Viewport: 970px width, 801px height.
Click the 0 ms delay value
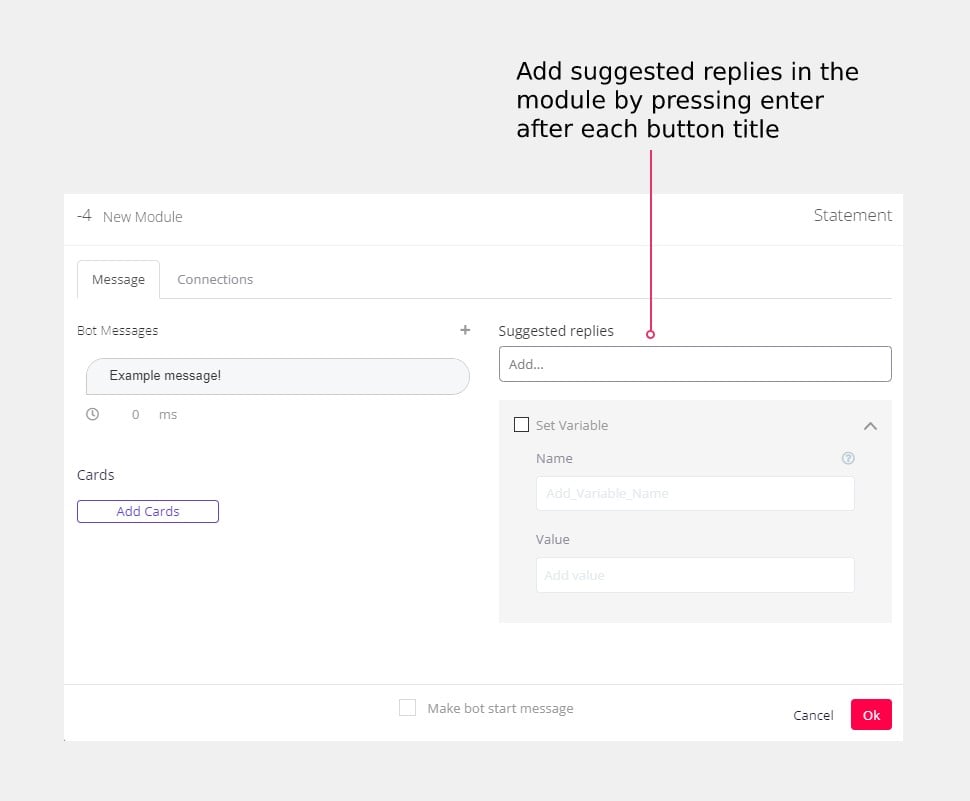tap(135, 413)
